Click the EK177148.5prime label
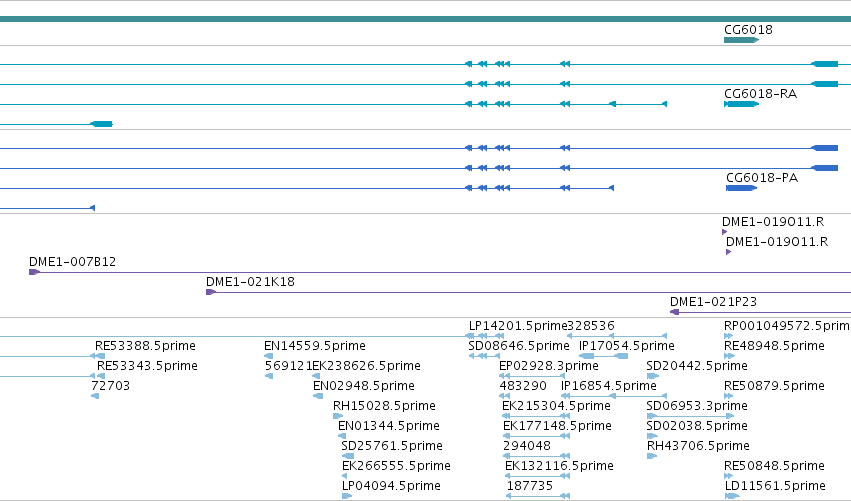The image size is (851, 501). pyautogui.click(x=557, y=426)
